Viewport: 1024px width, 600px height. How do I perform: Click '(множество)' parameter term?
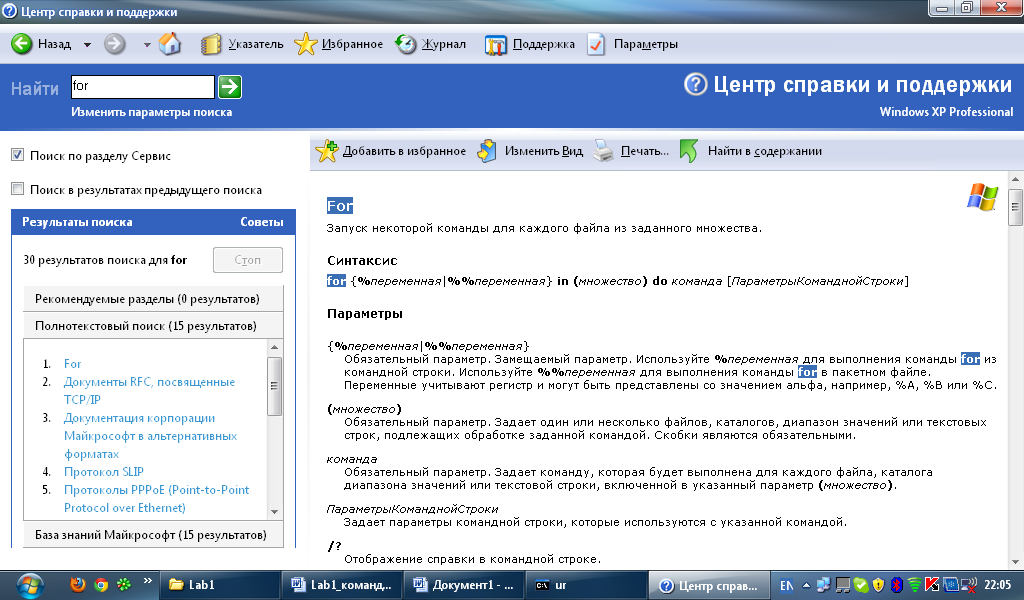click(364, 409)
